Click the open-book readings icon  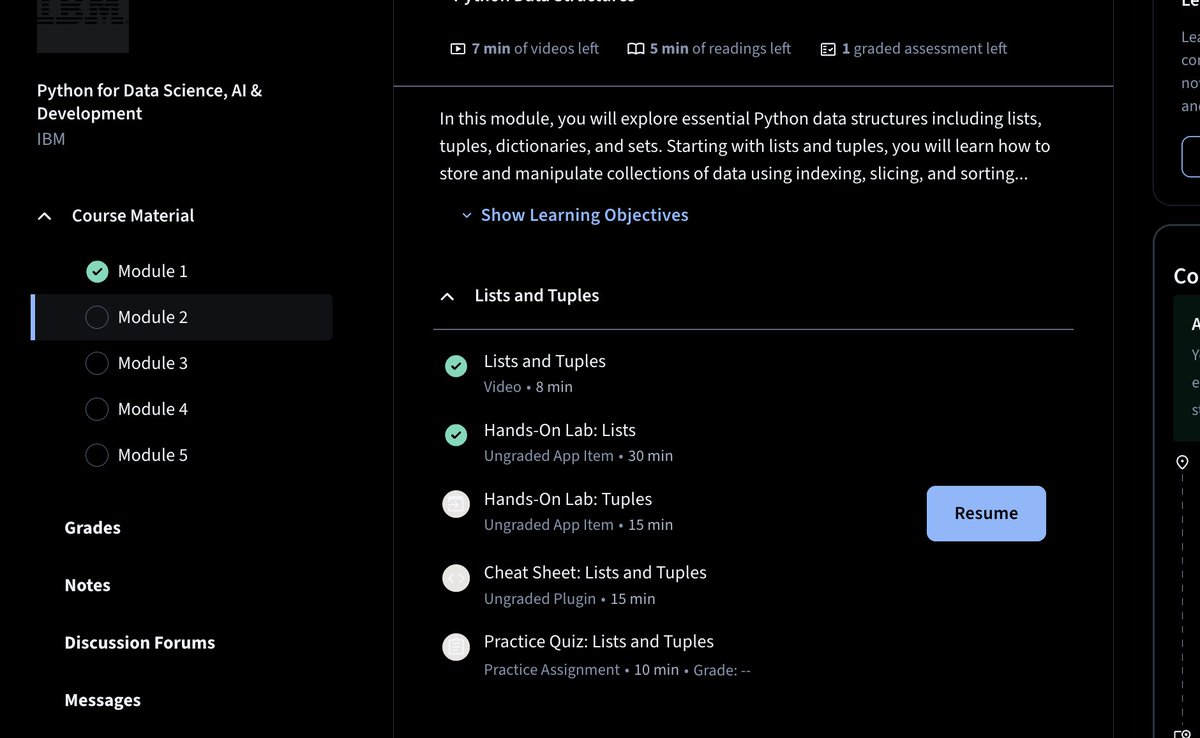[x=635, y=49]
